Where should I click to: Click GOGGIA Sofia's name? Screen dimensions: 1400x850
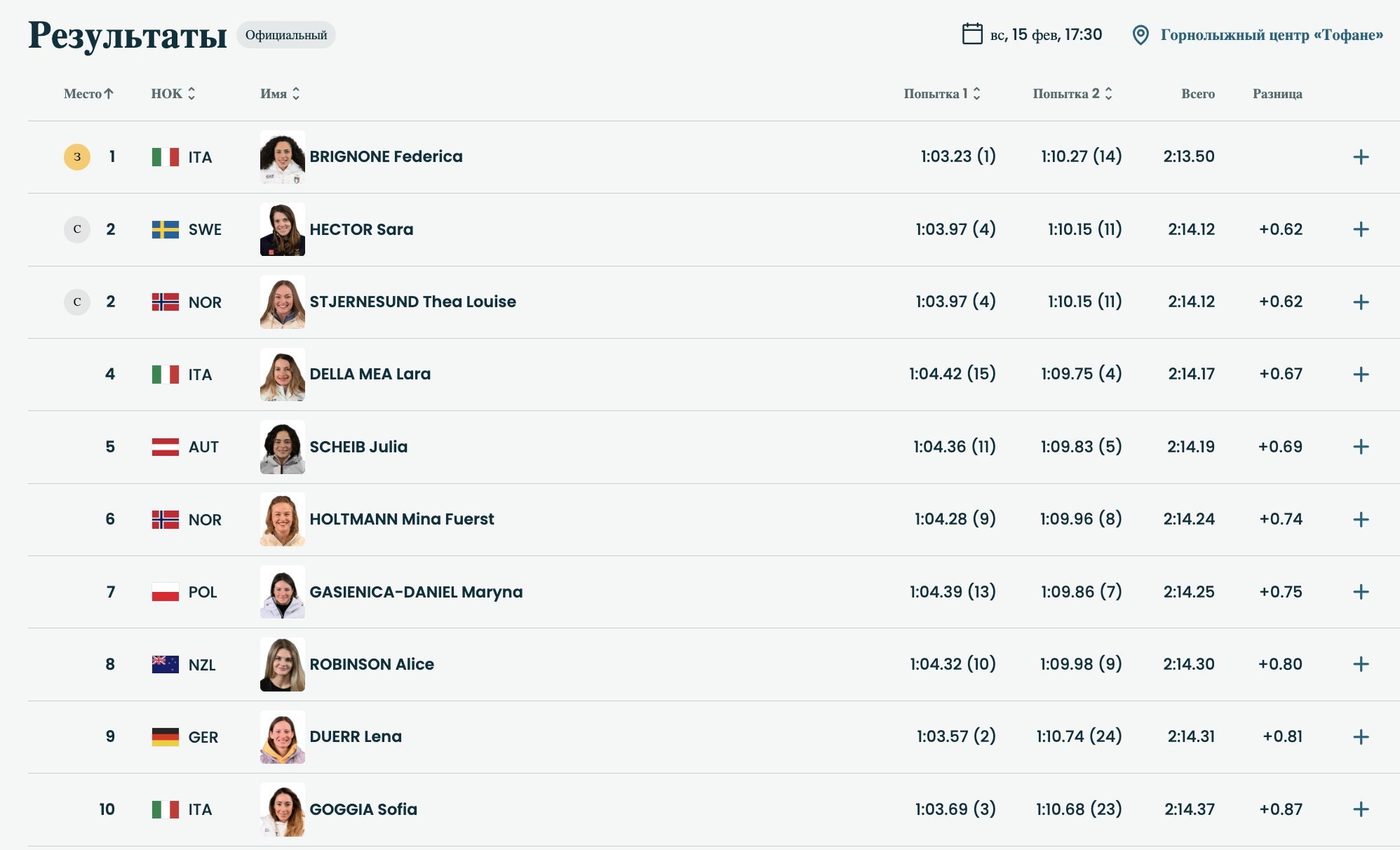363,809
